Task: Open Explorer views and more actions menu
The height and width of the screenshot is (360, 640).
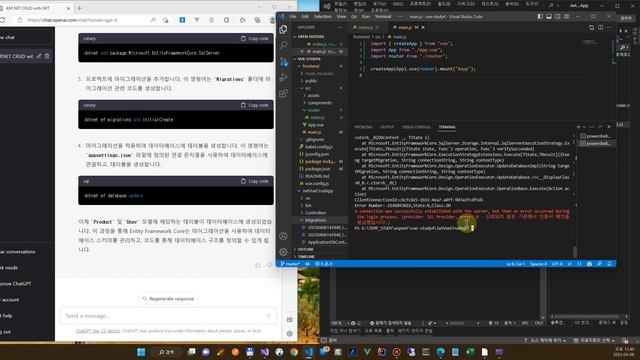Action: pos(340,27)
